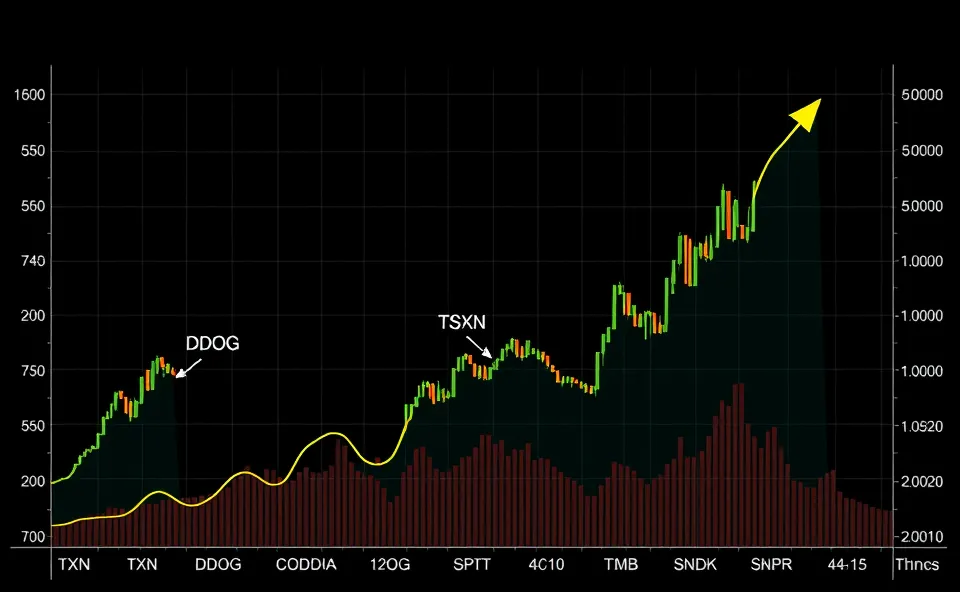The width and height of the screenshot is (960, 592).
Task: Select the TMB ticker label
Action: (621, 564)
